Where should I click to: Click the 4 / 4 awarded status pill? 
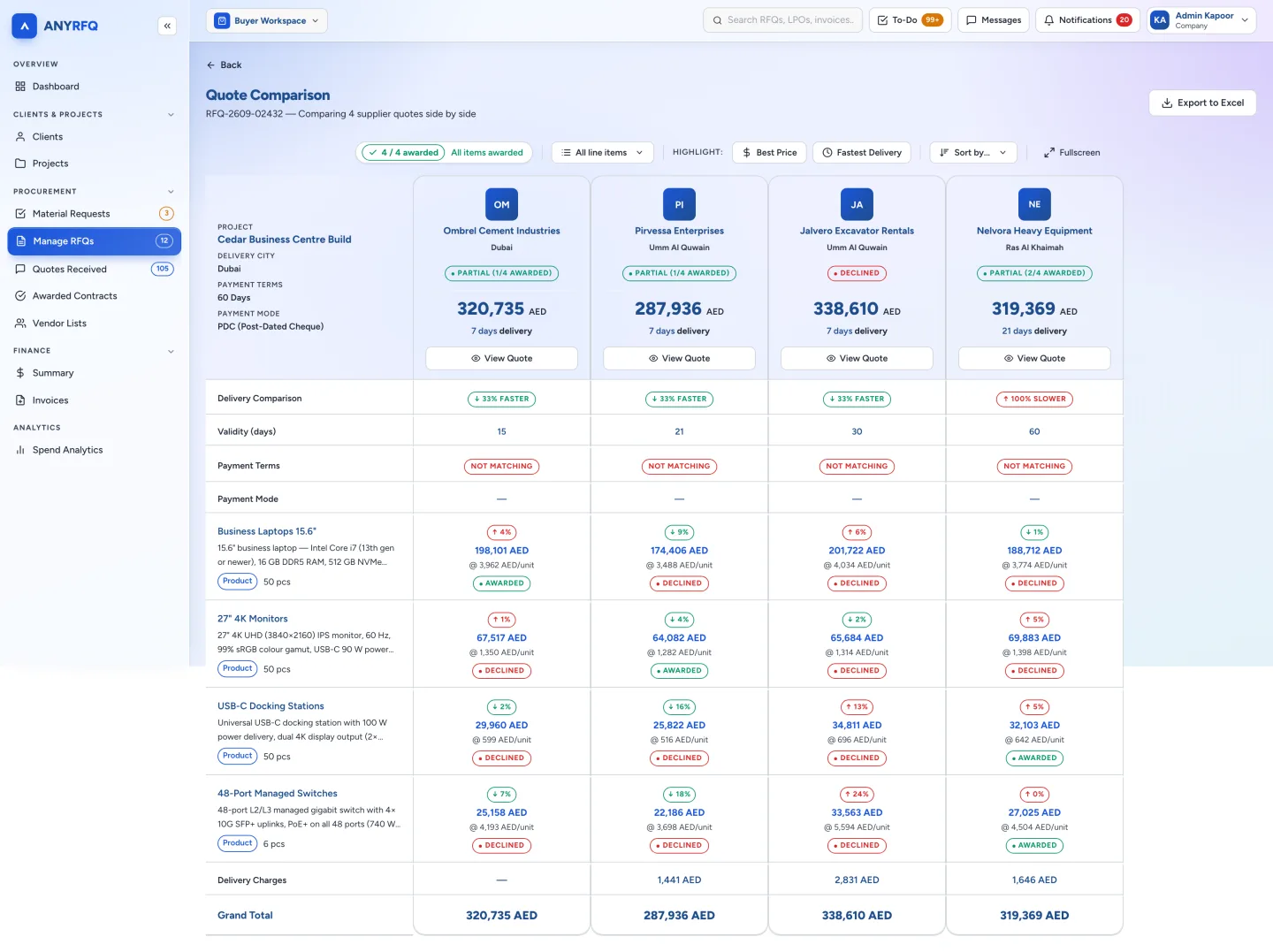coord(405,153)
